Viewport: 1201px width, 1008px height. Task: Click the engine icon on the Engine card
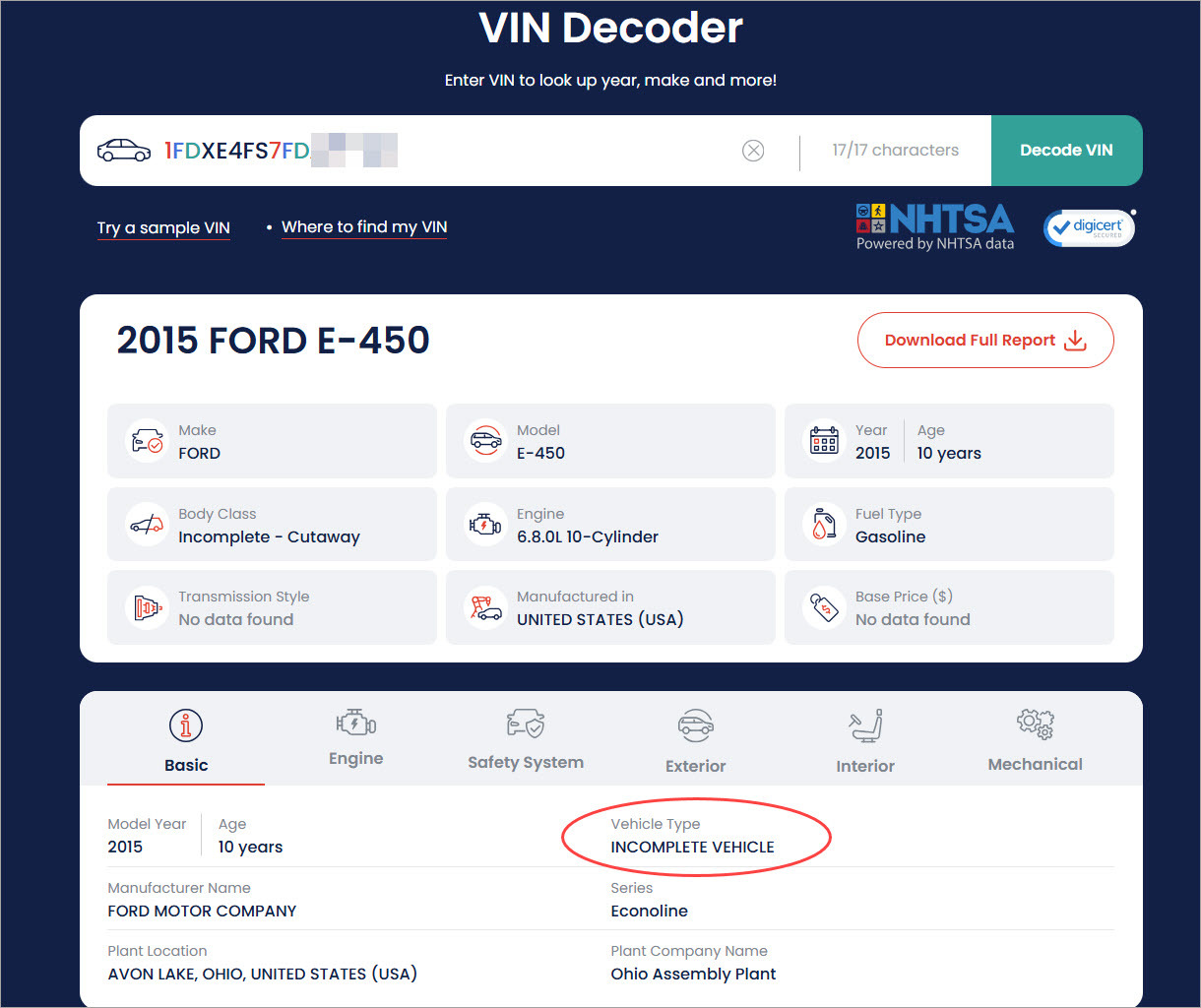pyautogui.click(x=485, y=524)
